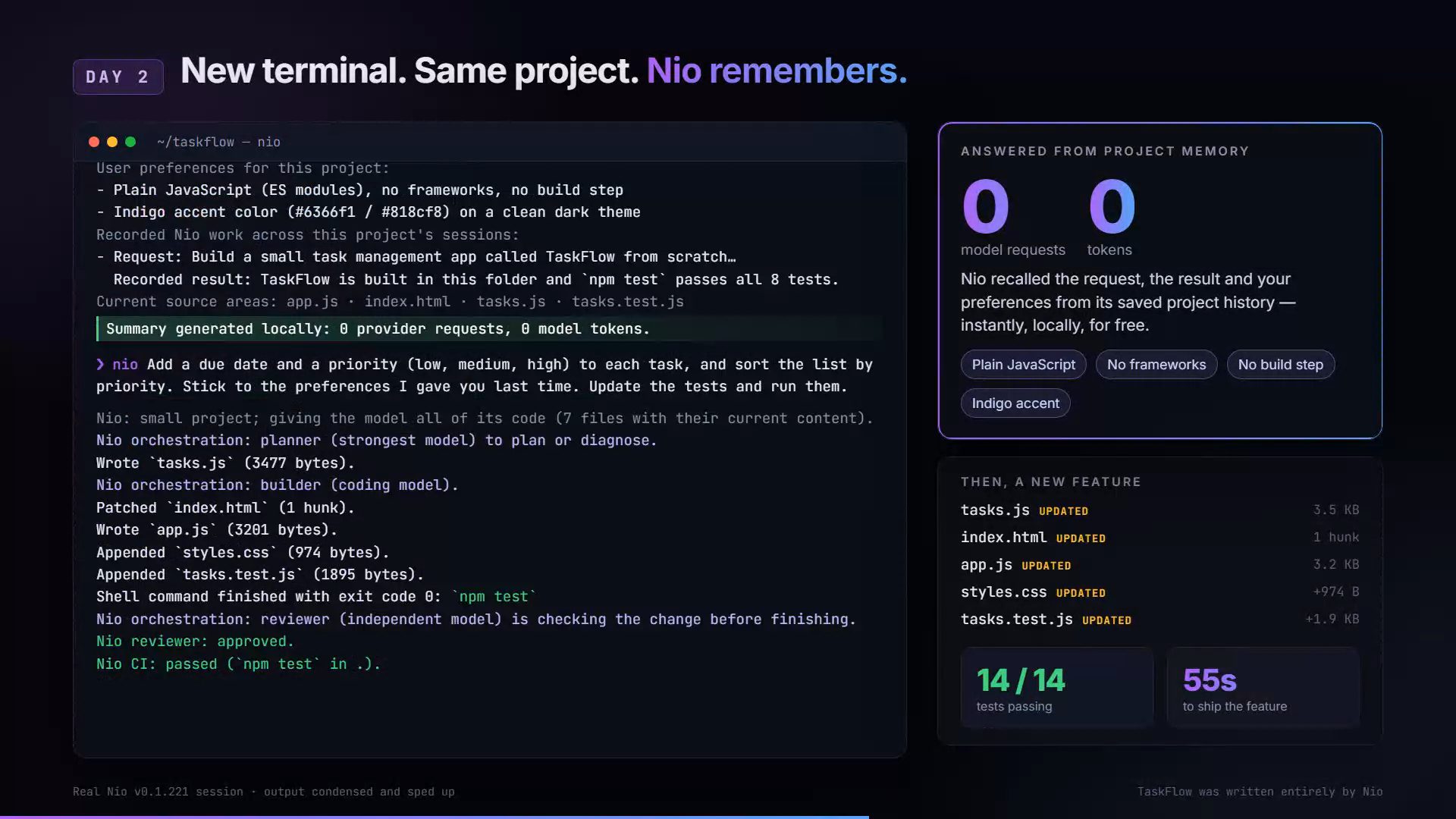Click the styles.css UPDATED file row
This screenshot has height=819, width=1456.
[1159, 592]
